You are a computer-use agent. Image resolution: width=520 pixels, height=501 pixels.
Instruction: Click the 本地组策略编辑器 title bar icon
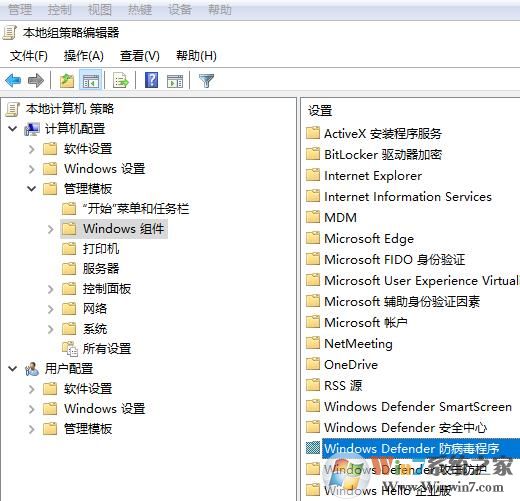(10, 33)
